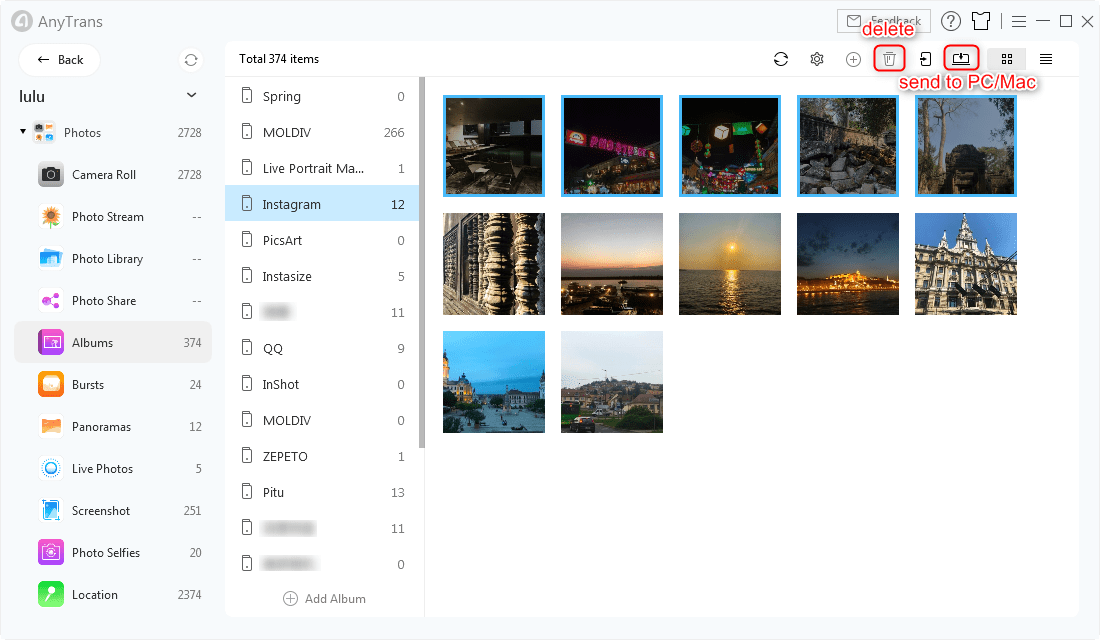1100x640 pixels.
Task: Open the QQ album
Action: [322, 348]
